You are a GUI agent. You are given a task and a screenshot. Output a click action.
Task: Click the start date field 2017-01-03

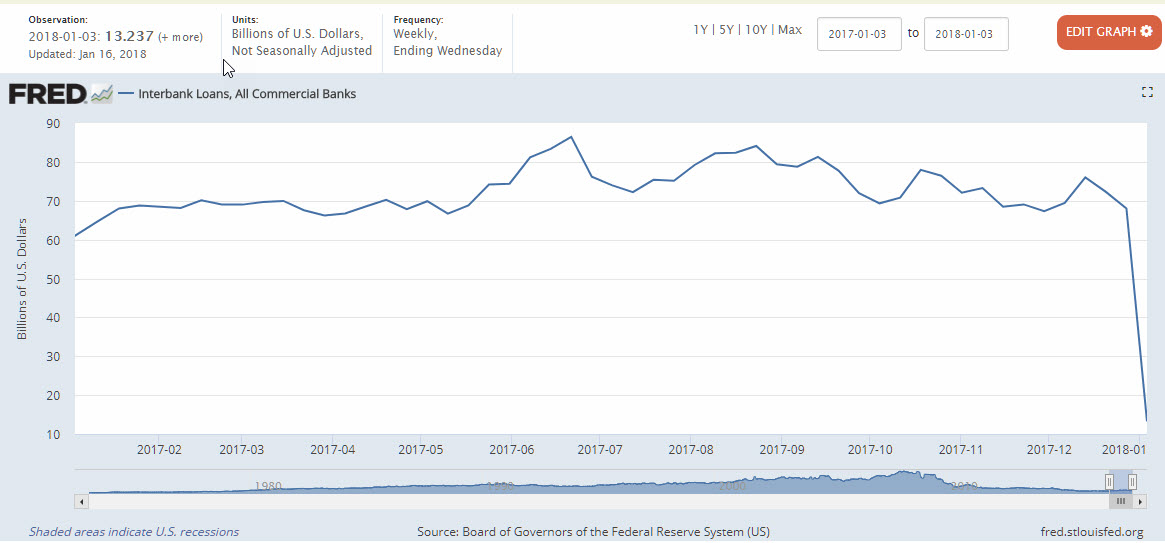pos(859,33)
